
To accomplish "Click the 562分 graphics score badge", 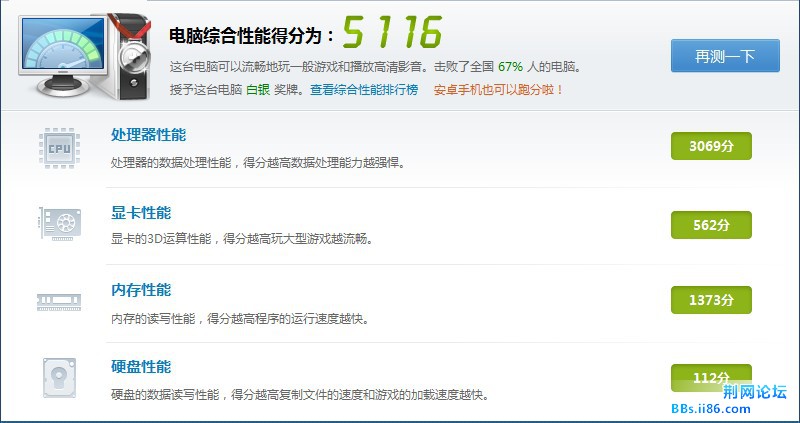I will point(711,225).
